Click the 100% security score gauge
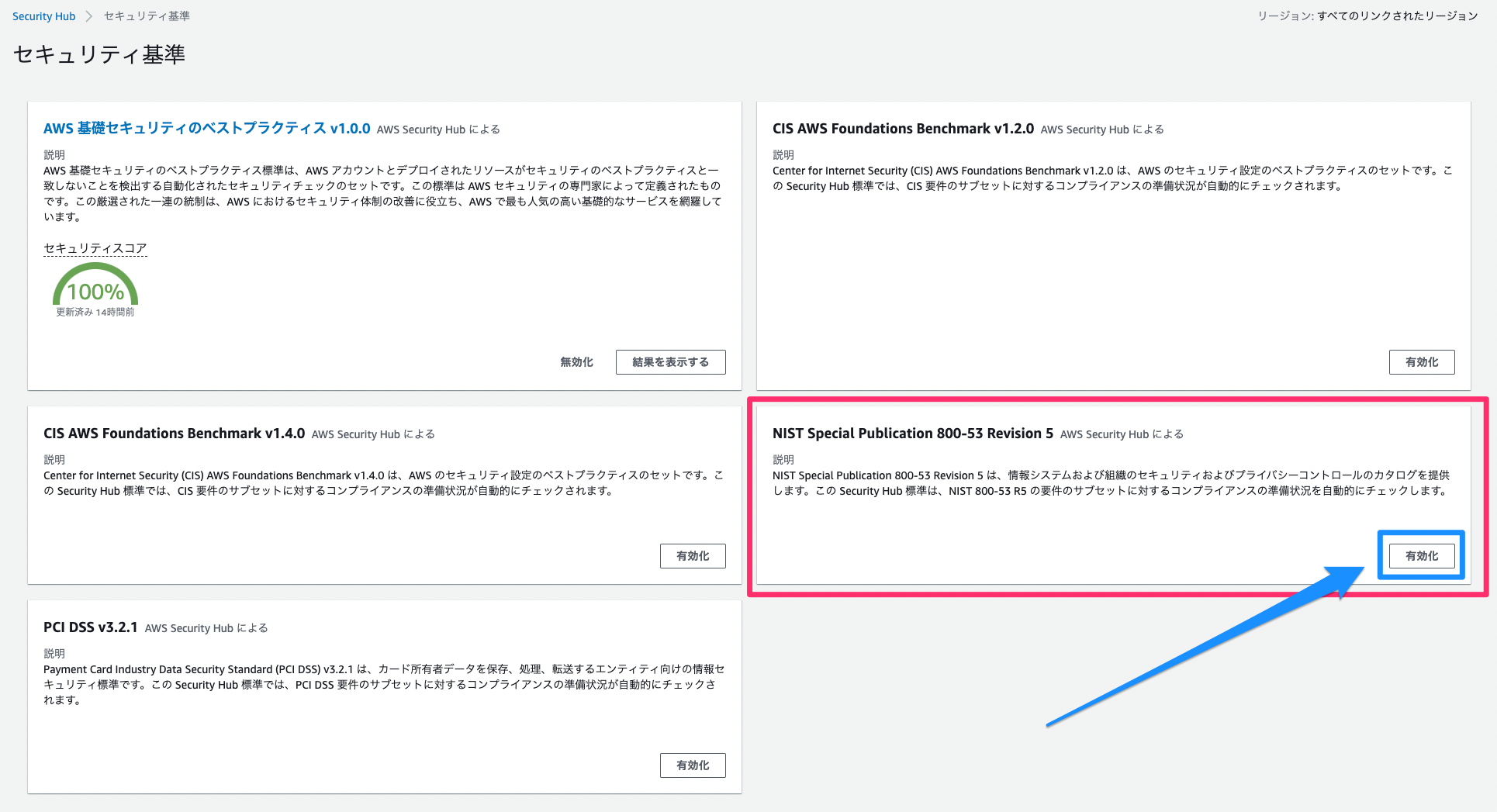This screenshot has height=812, width=1497. (95, 285)
